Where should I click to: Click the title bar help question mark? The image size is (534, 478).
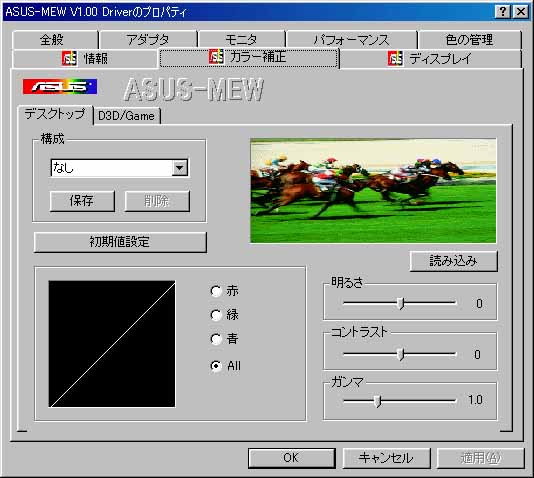[x=503, y=12]
